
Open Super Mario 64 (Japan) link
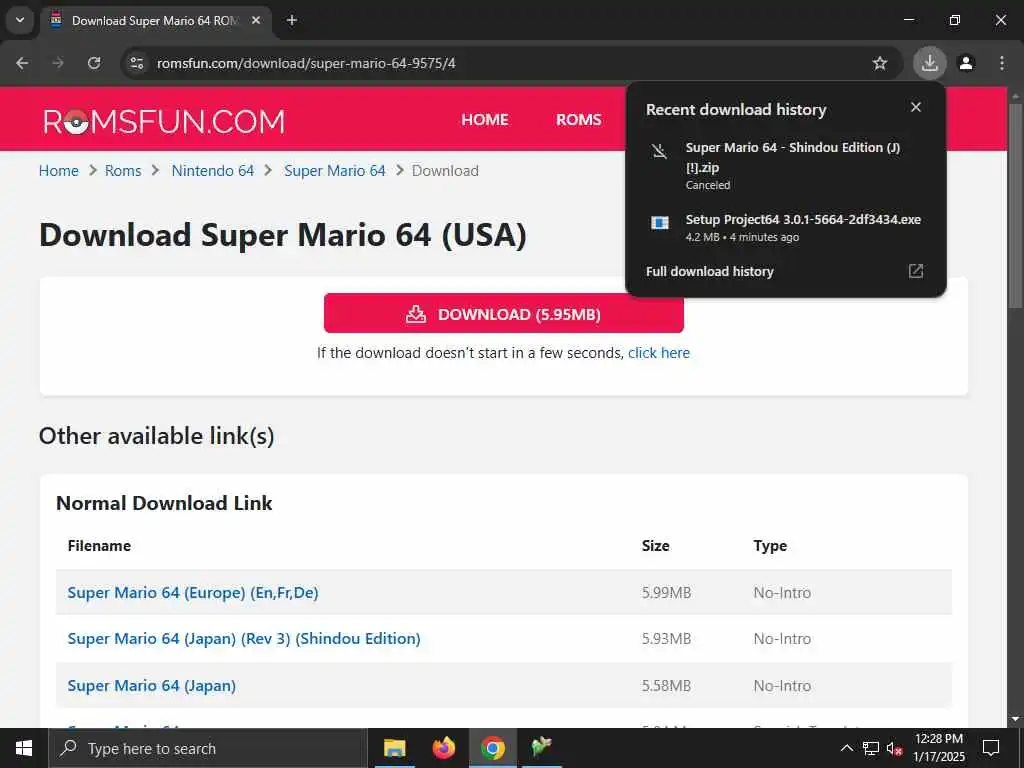[x=152, y=685]
